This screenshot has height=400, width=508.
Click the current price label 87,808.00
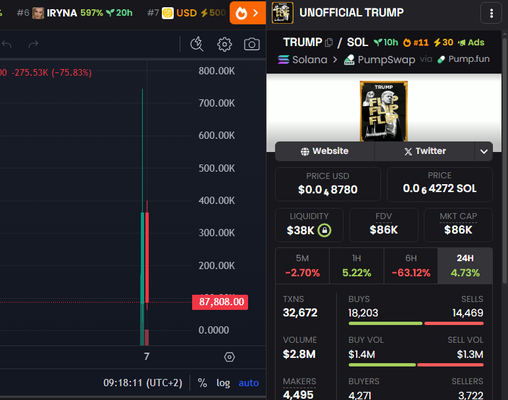click(220, 302)
